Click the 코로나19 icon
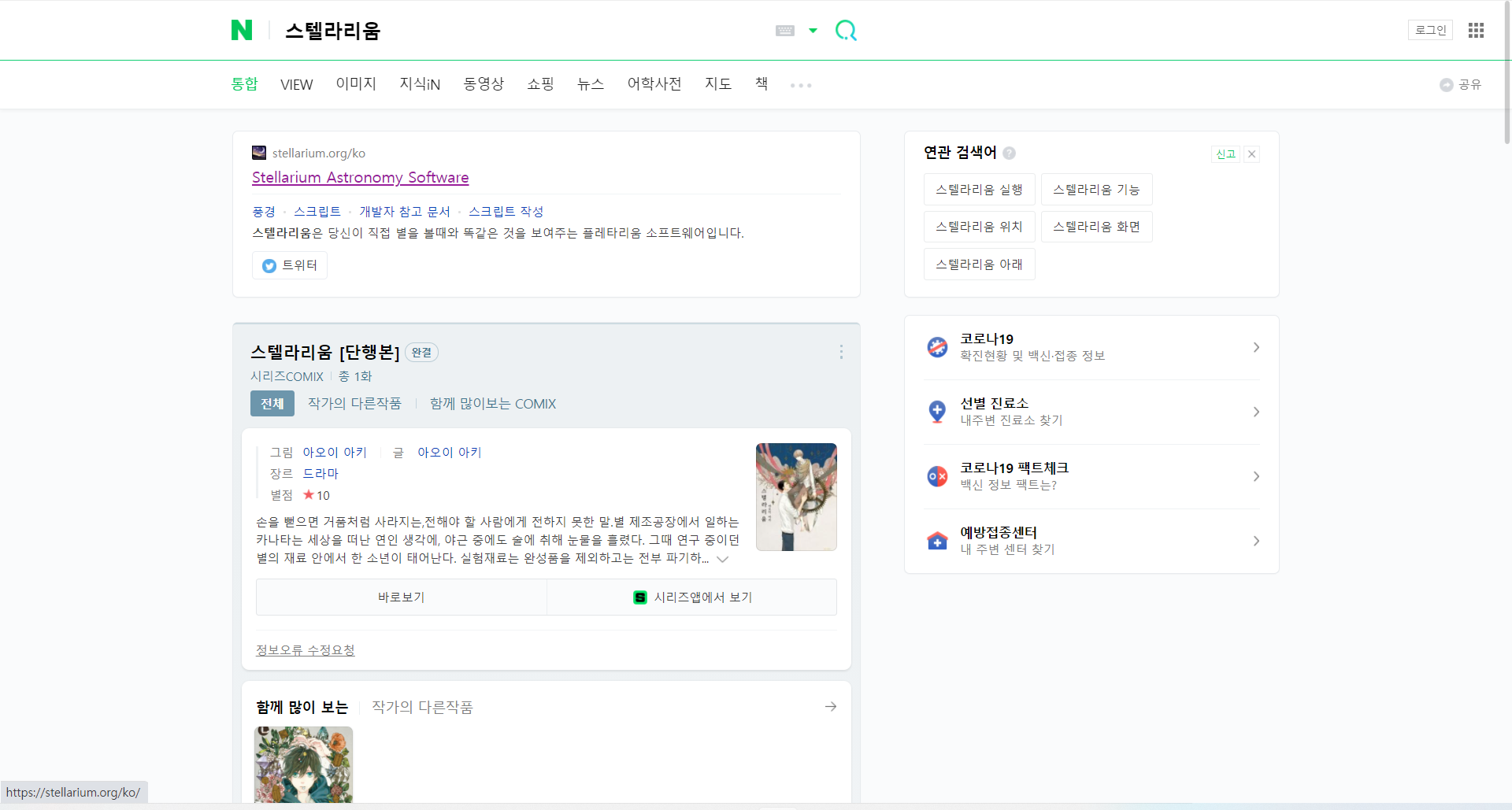 [937, 347]
